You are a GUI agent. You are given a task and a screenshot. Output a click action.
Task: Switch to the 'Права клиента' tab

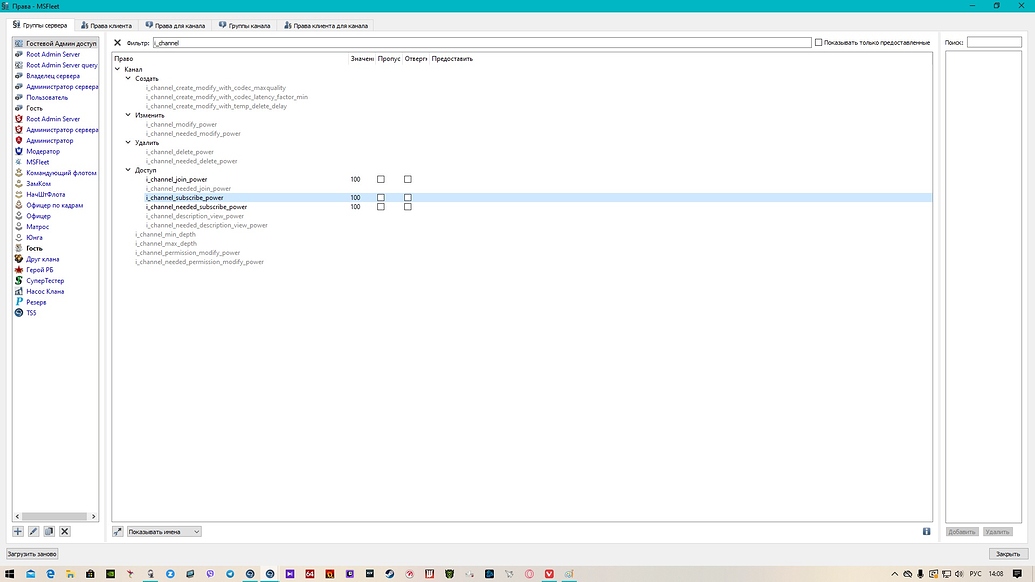pyautogui.click(x=106, y=25)
